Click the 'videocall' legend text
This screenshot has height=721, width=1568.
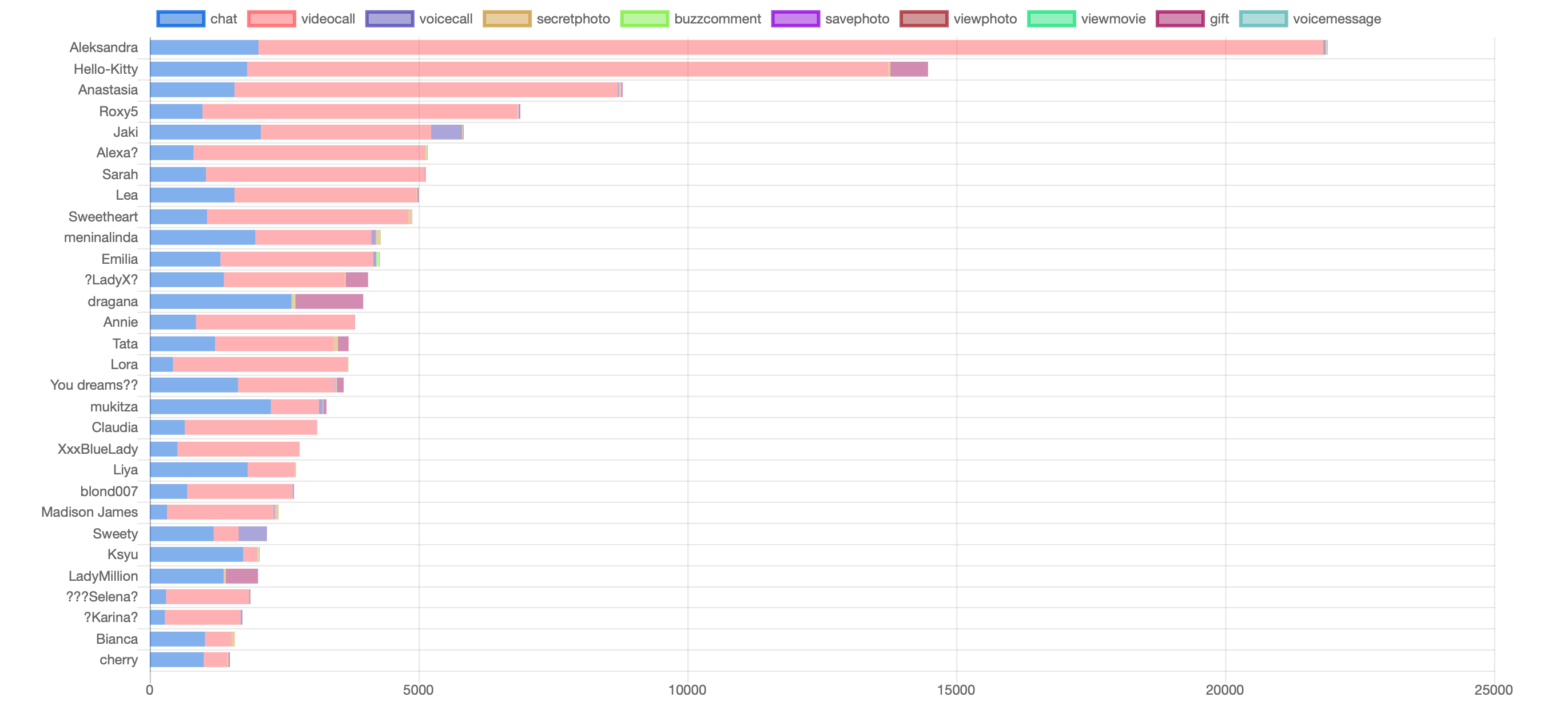pyautogui.click(x=328, y=19)
